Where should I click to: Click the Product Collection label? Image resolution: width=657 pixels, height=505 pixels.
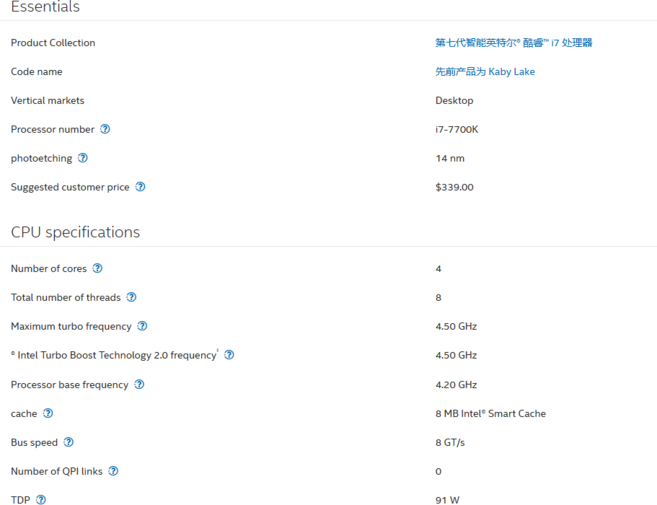pos(53,43)
